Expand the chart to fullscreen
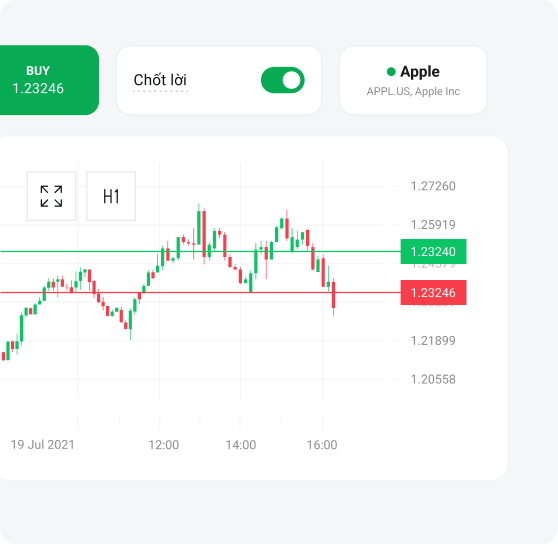This screenshot has width=558, height=544. 51,196
